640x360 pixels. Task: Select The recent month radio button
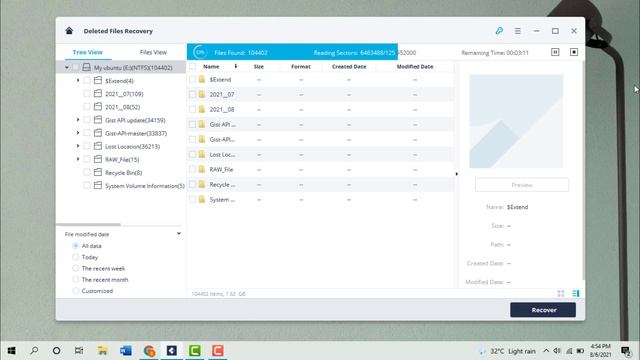tap(76, 280)
